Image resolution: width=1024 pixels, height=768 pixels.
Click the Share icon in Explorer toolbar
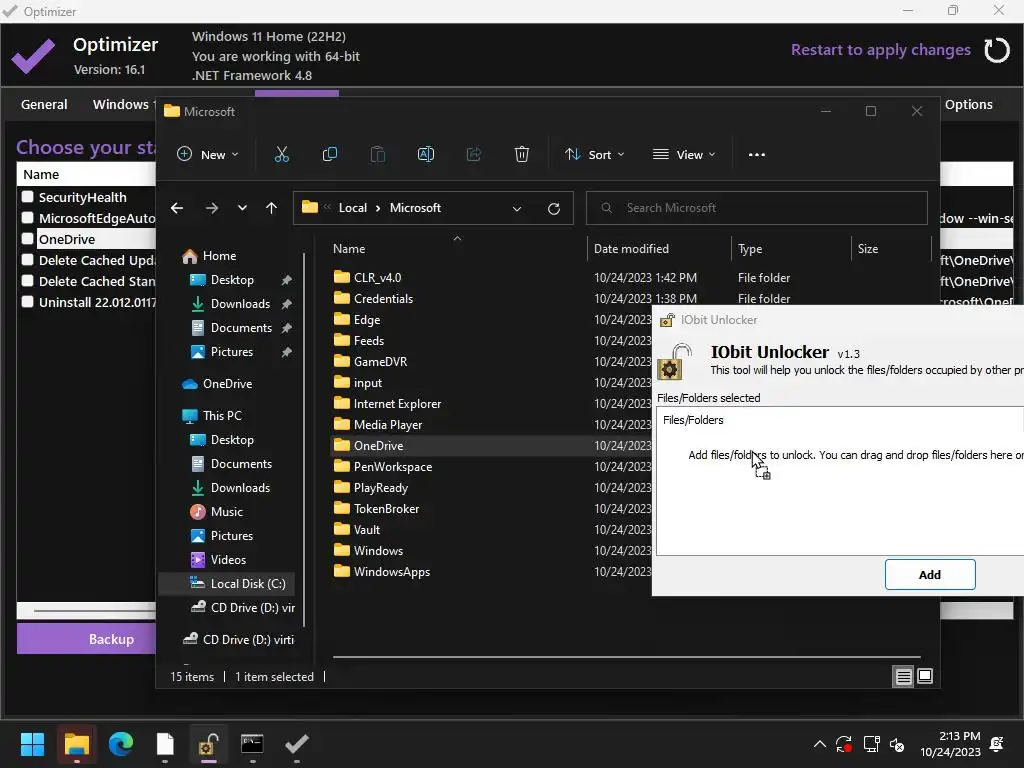point(473,155)
